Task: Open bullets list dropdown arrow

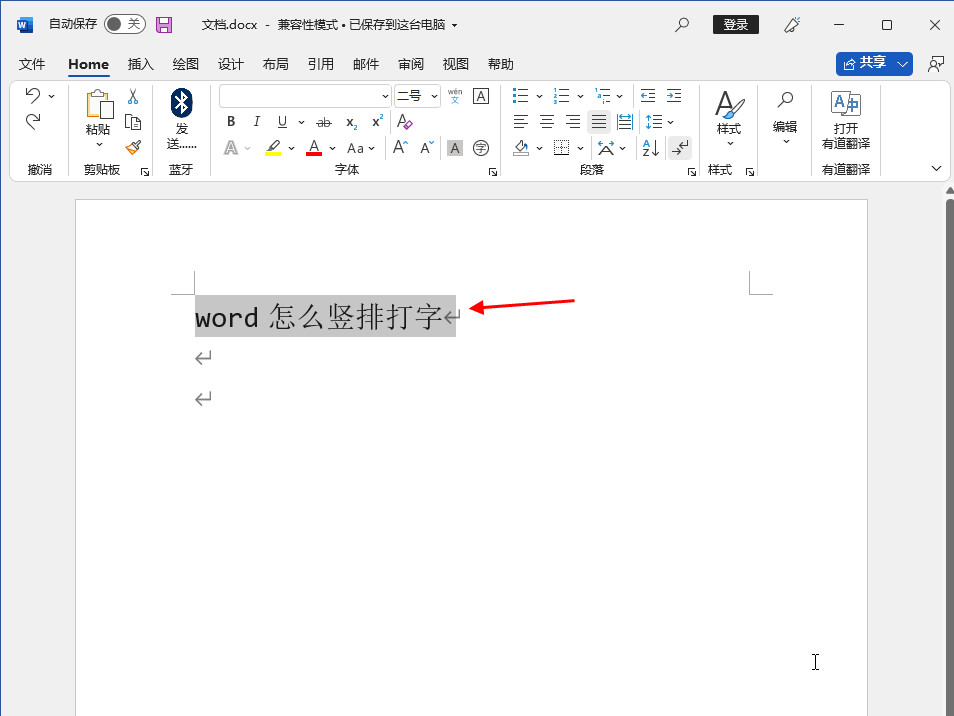Action: coord(539,96)
